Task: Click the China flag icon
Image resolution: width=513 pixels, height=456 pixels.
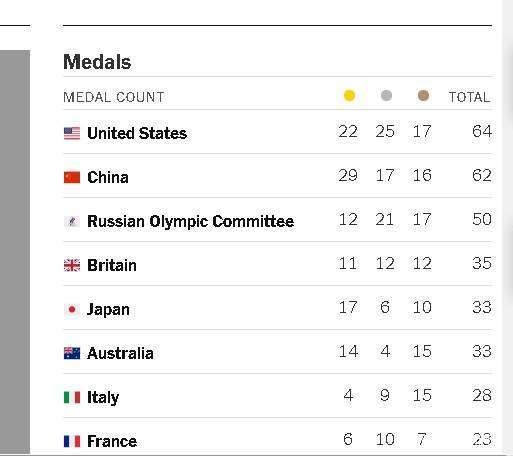Action: coord(72,177)
